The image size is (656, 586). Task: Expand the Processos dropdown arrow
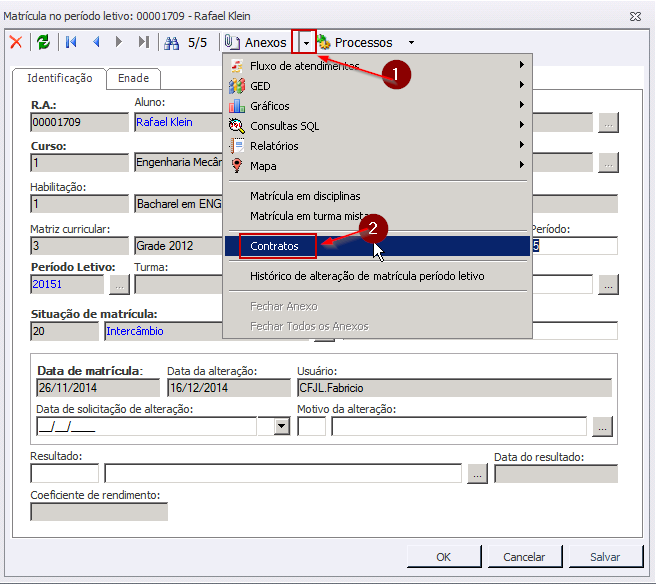click(x=411, y=43)
